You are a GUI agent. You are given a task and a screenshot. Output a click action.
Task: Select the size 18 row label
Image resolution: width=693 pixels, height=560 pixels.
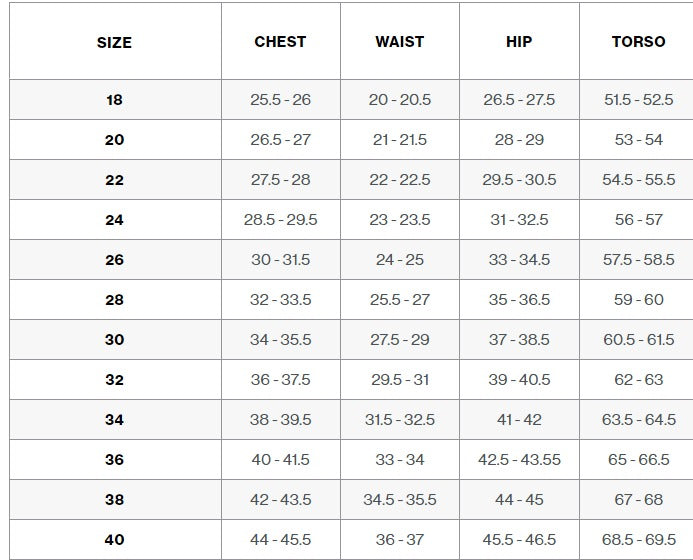[x=114, y=100]
